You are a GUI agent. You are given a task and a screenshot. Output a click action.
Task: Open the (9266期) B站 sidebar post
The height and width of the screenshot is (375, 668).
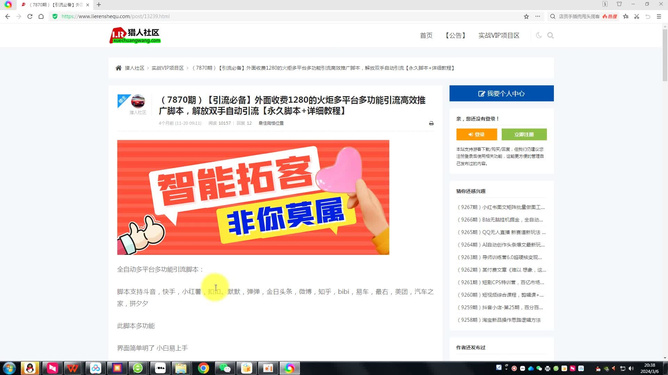click(x=500, y=220)
